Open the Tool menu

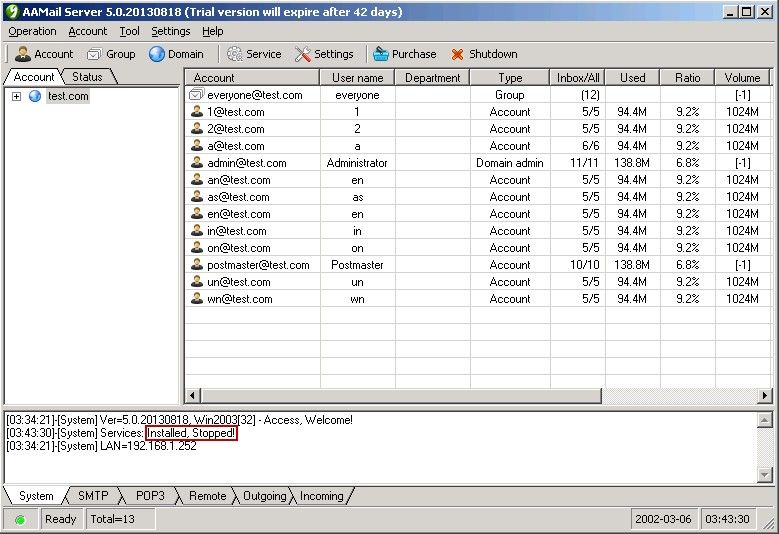point(129,31)
